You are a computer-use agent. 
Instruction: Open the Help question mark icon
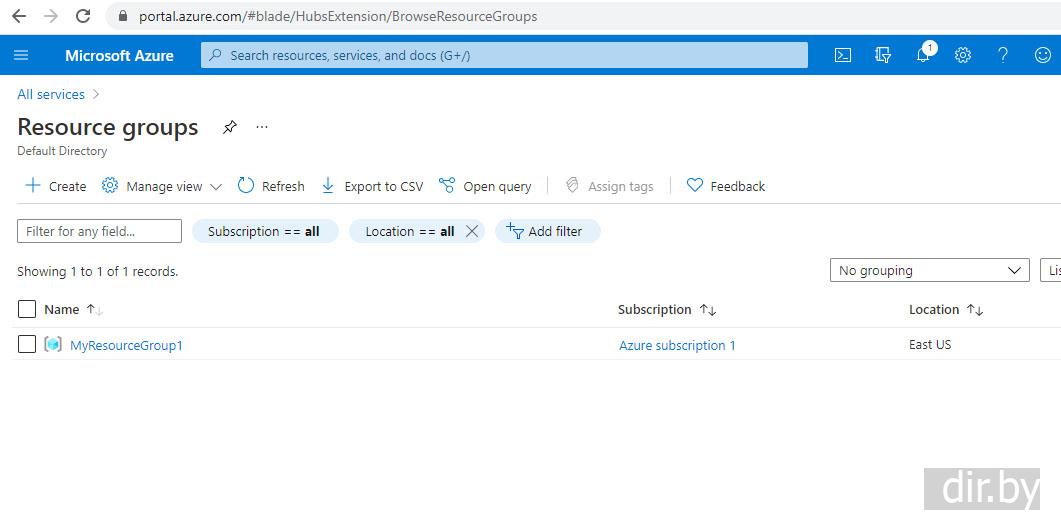[x=1003, y=56]
